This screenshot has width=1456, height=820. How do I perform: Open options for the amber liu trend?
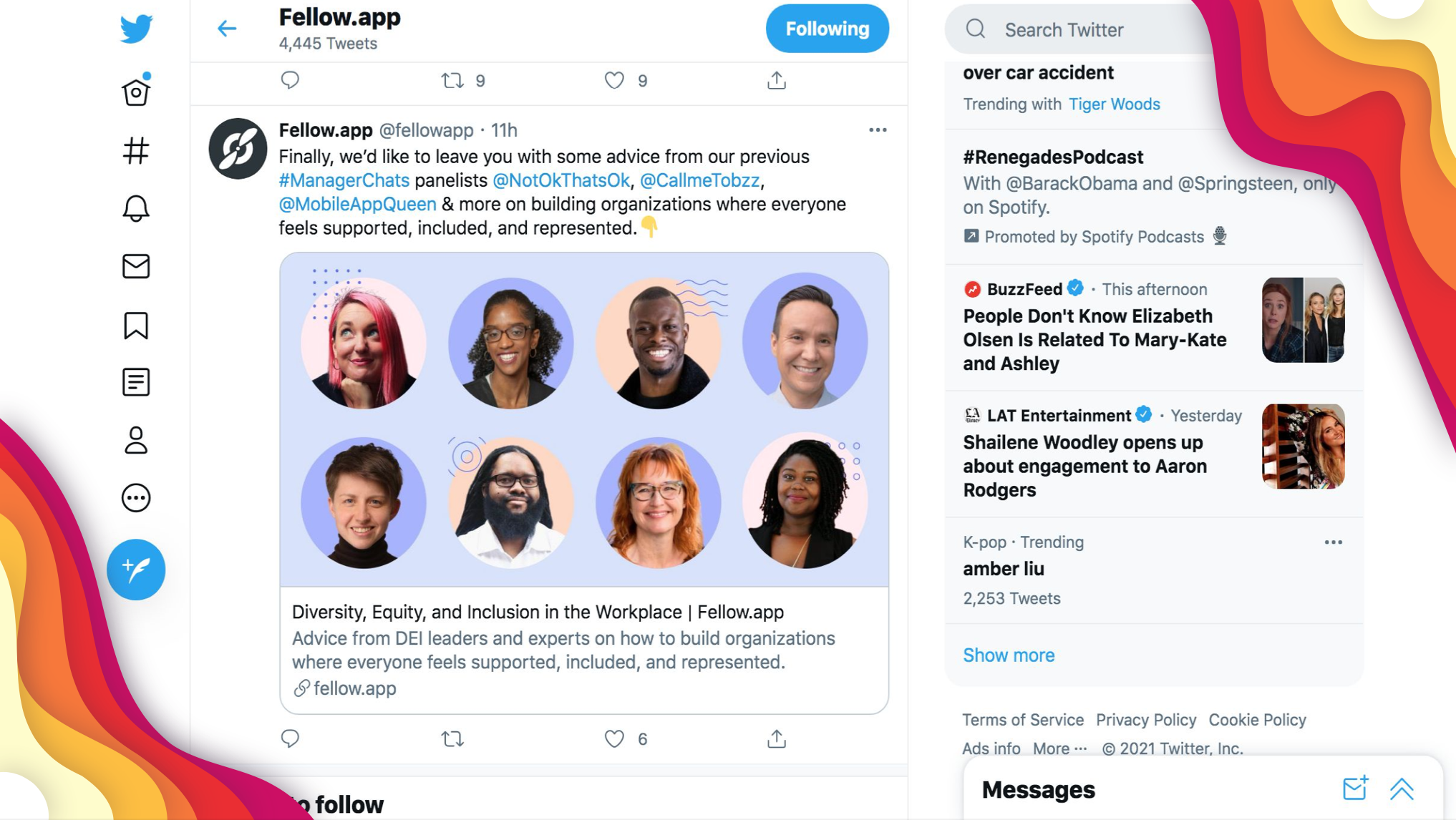1333,542
